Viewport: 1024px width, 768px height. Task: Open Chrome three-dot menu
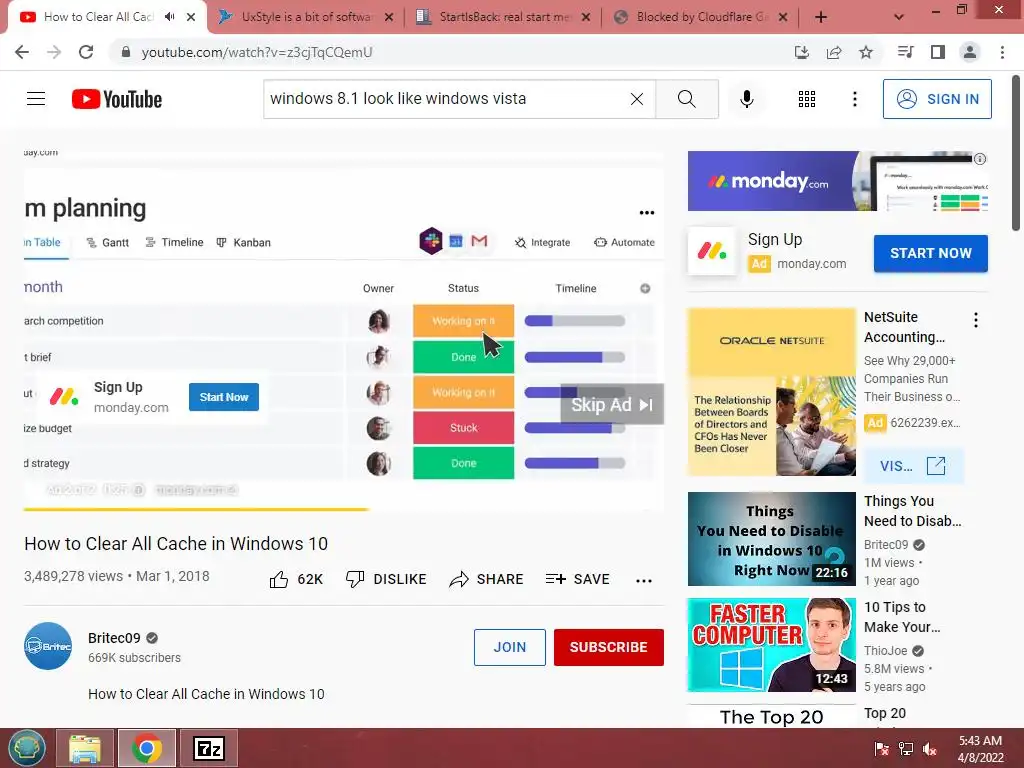click(1002, 52)
